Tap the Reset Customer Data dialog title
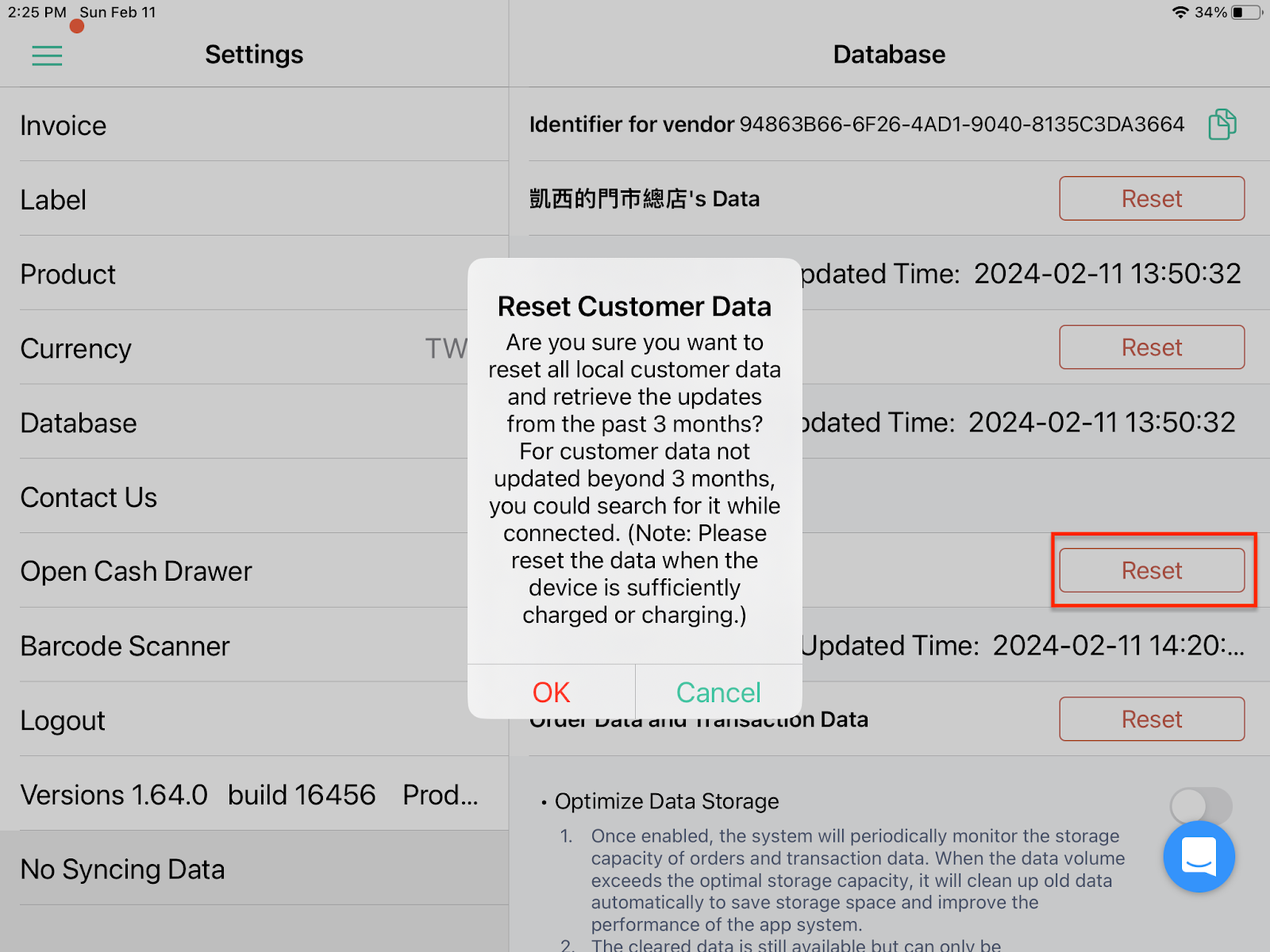Viewport: 1270px width, 952px height. click(x=634, y=306)
